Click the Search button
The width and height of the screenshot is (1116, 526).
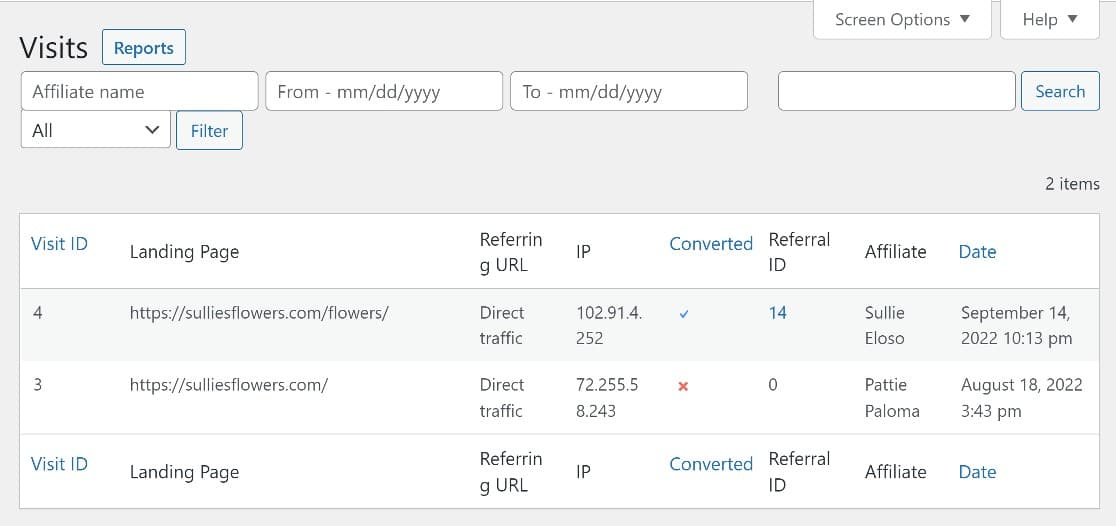tap(1060, 91)
